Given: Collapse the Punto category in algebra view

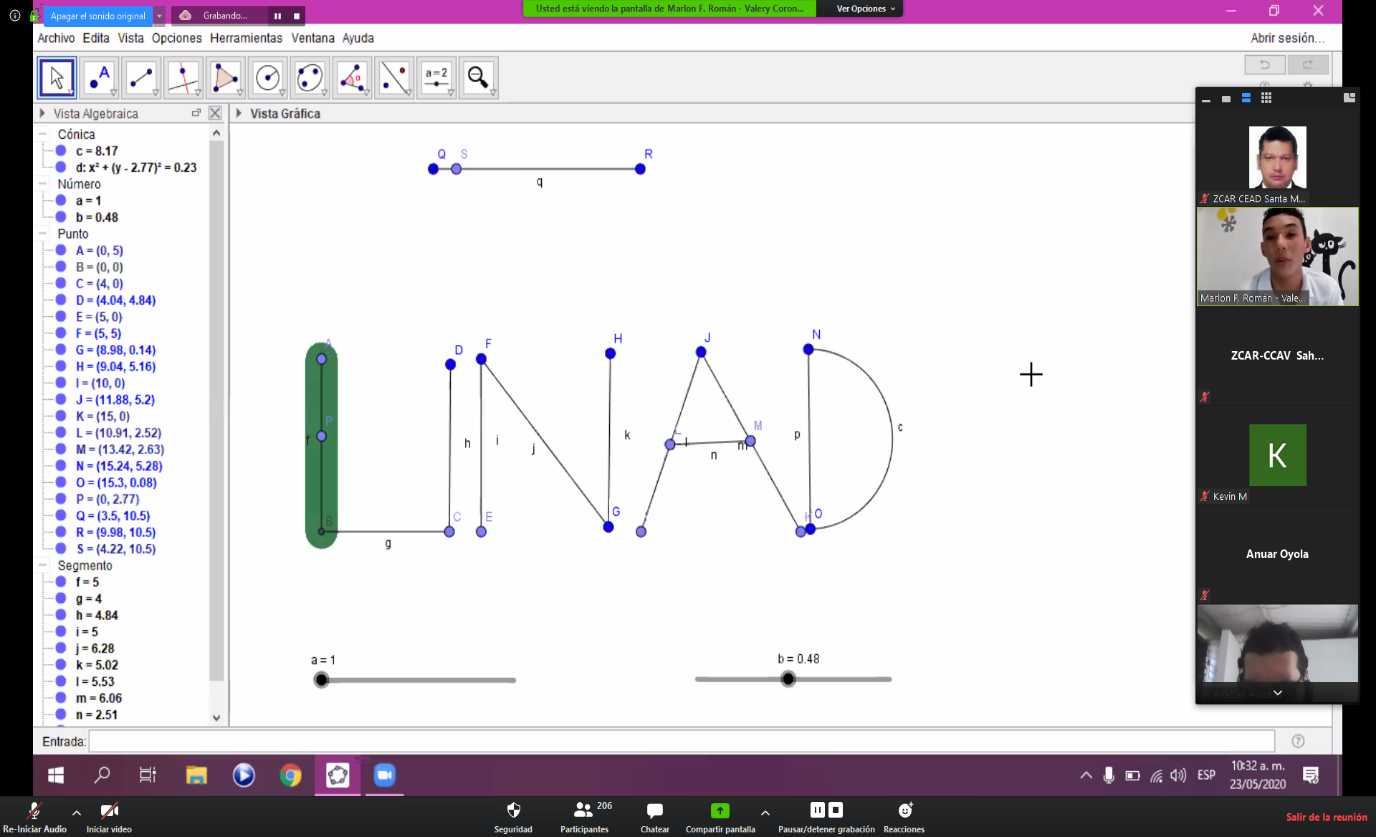Looking at the screenshot, I should point(43,234).
